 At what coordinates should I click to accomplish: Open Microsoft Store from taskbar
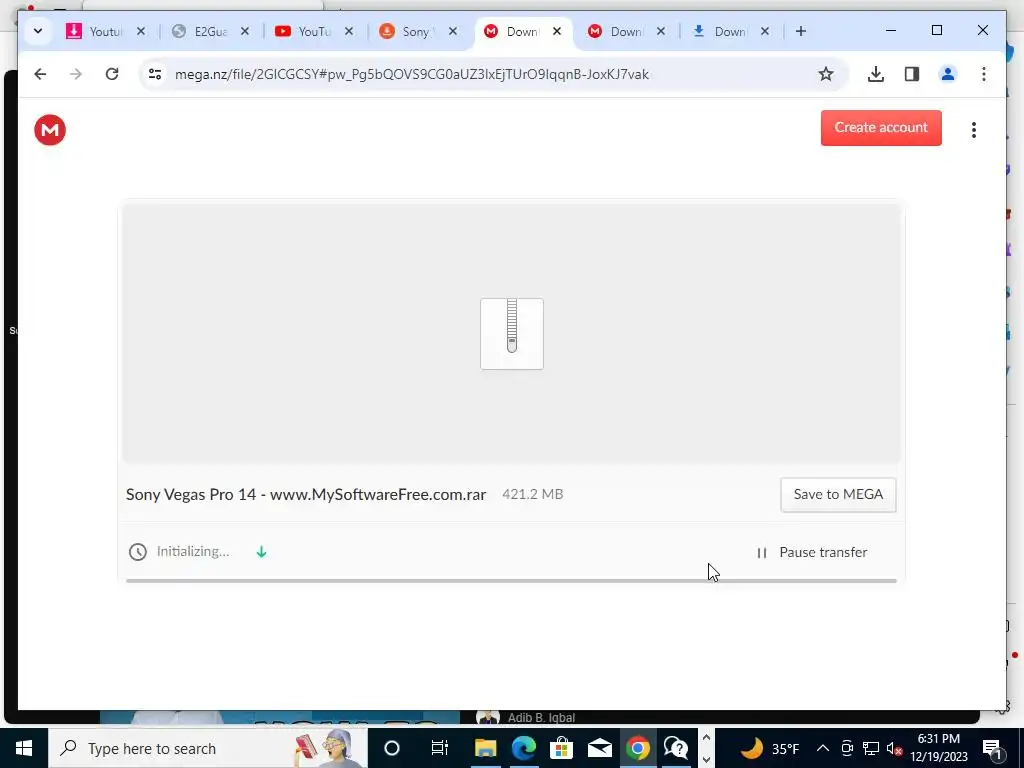[561, 748]
